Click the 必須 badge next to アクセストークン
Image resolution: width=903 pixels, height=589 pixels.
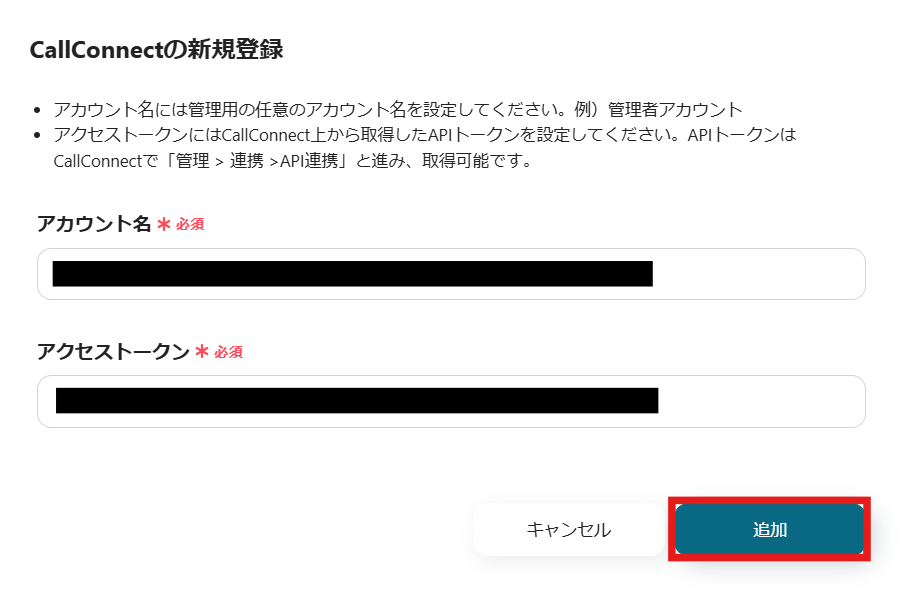(x=228, y=352)
